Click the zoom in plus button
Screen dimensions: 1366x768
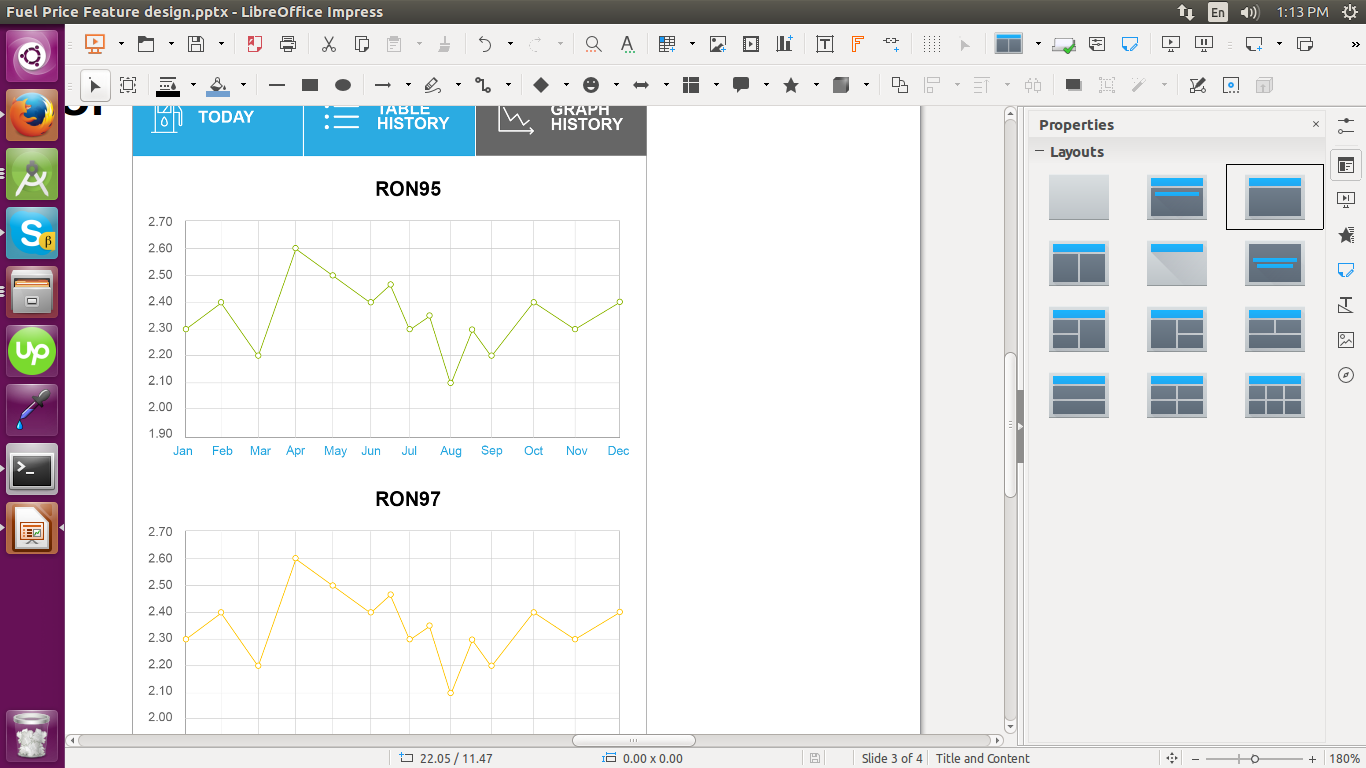[x=1312, y=759]
